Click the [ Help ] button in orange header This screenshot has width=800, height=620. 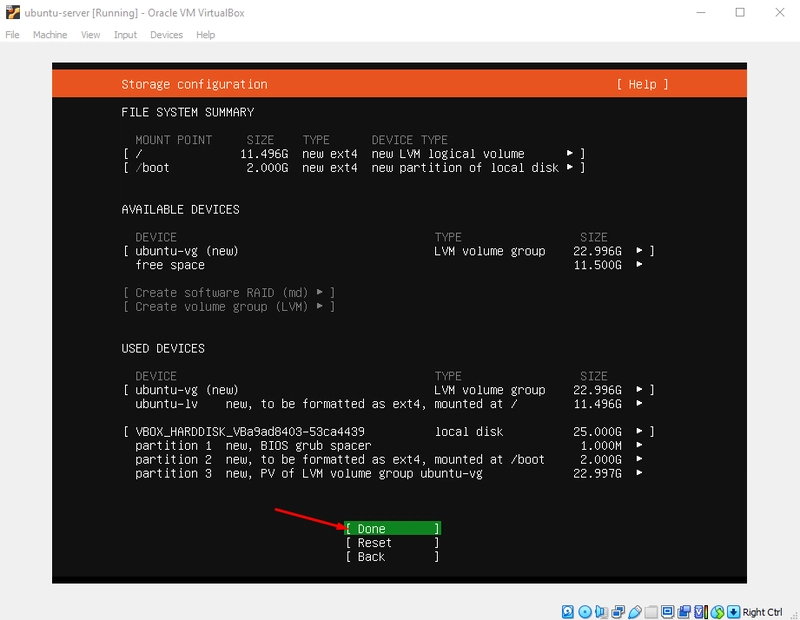[x=642, y=84]
